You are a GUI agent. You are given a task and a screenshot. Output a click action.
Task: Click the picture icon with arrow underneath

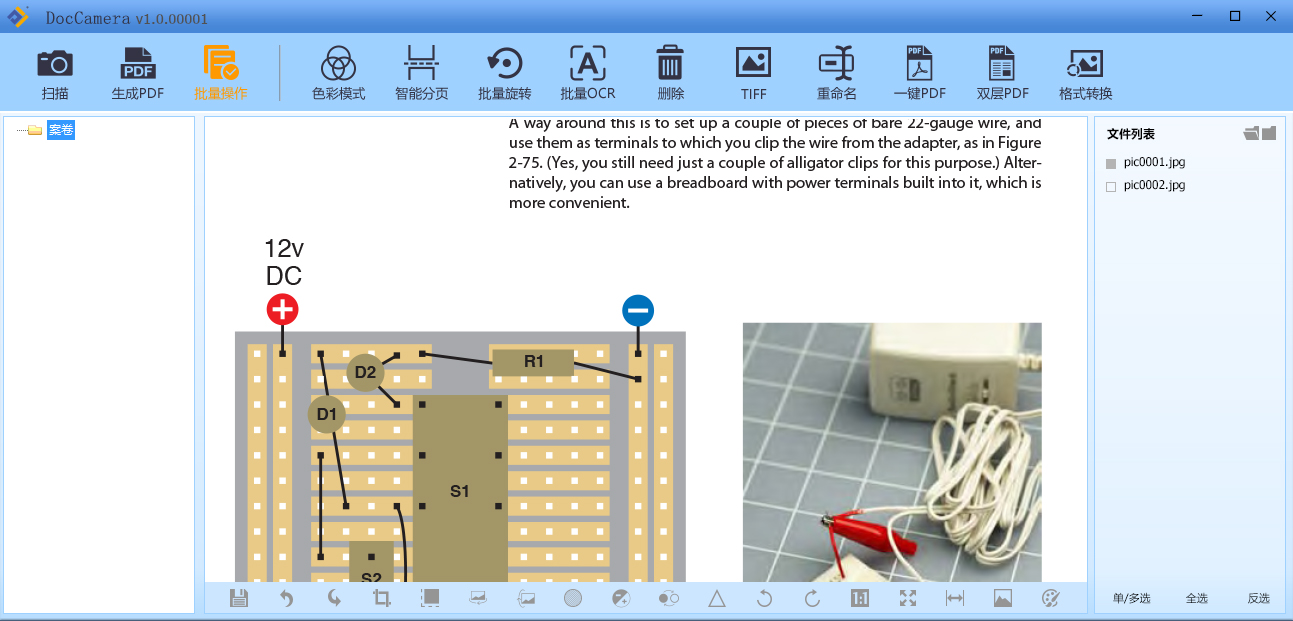pyautogui.click(x=478, y=598)
